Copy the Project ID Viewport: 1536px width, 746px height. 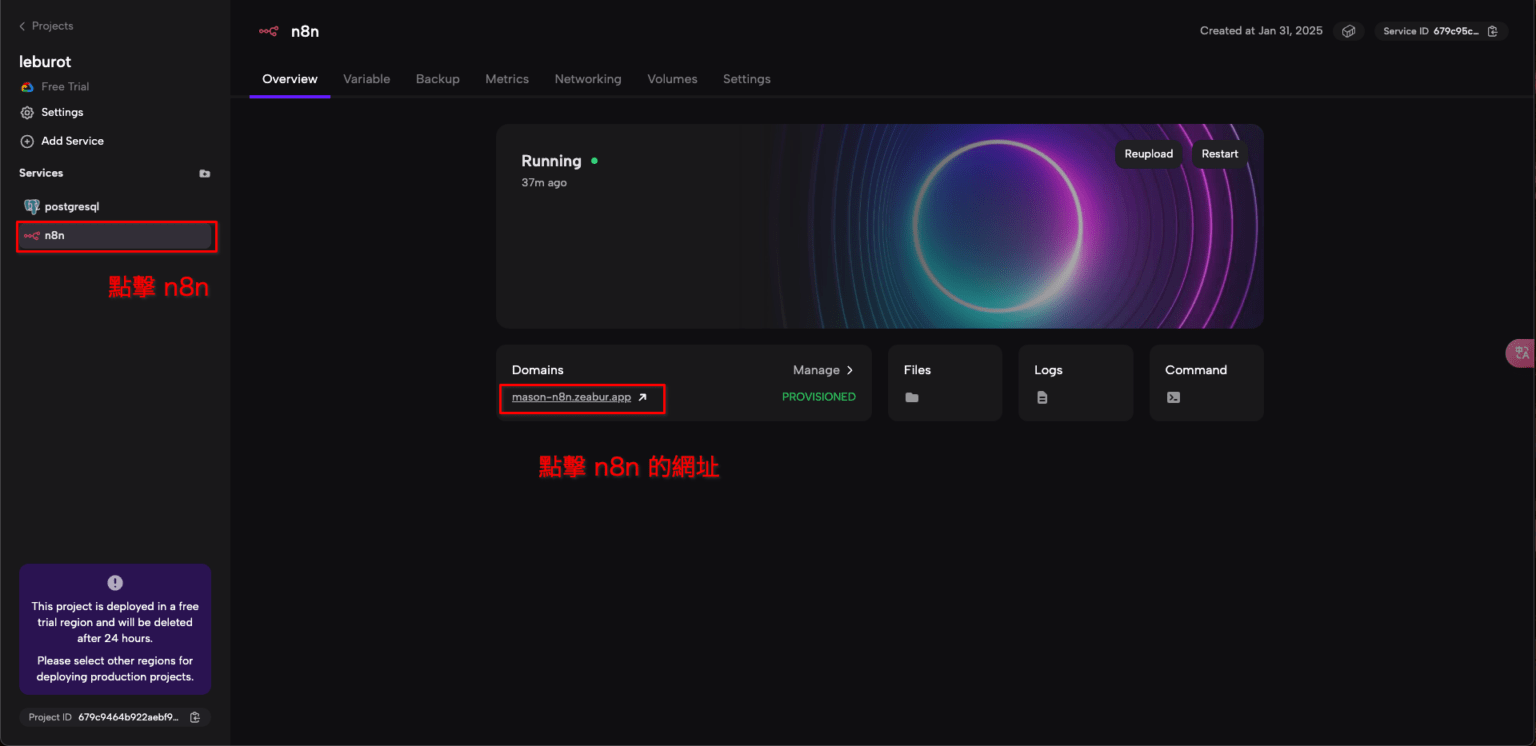point(195,717)
